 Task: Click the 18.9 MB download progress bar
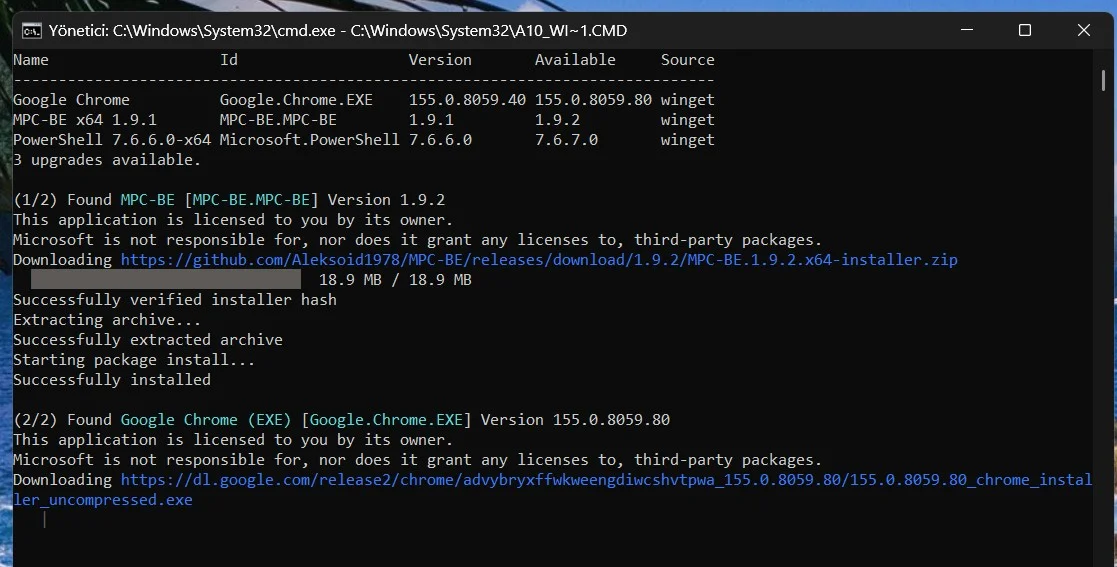point(165,279)
